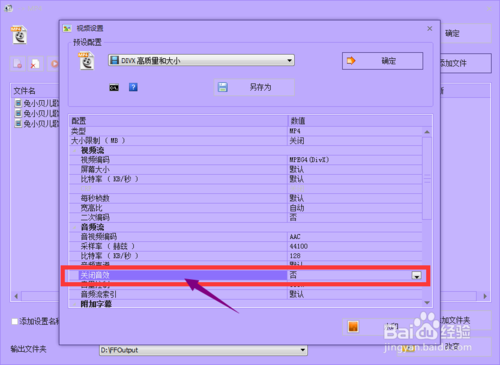Click the MP4 value of 类型
500x365 pixels.
pyautogui.click(x=295, y=131)
